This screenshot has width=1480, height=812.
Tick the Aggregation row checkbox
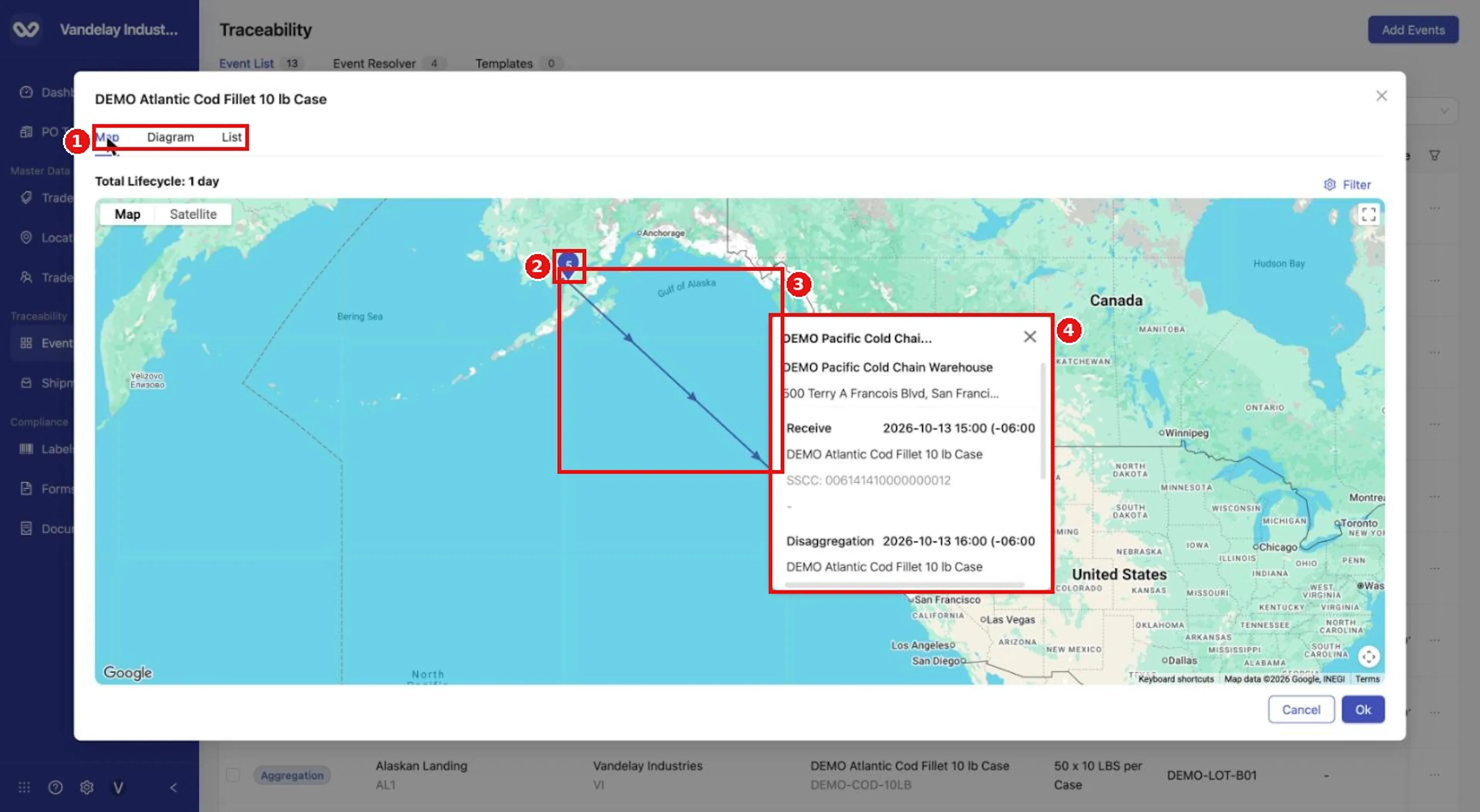pos(233,775)
